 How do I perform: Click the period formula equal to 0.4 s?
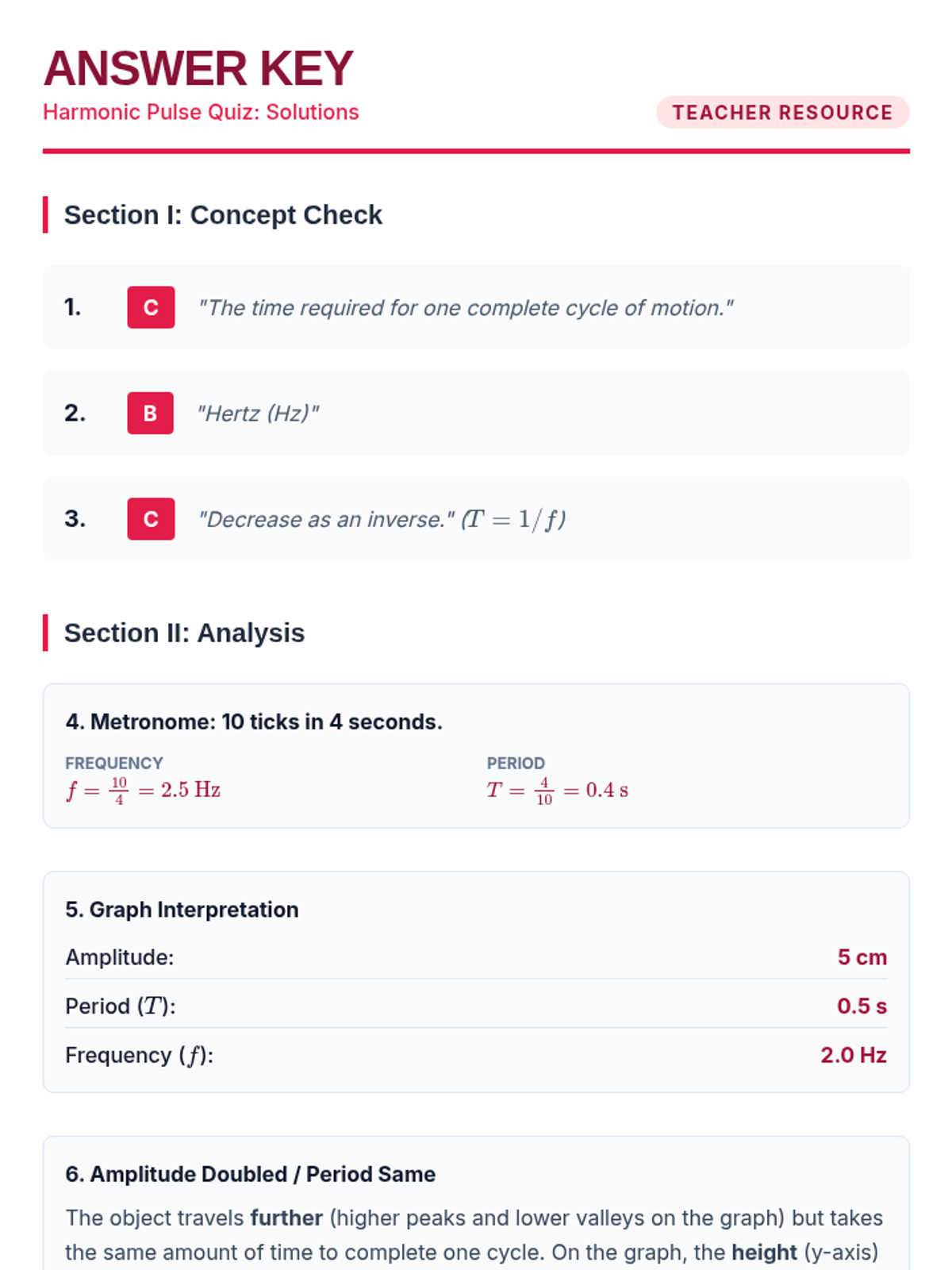557,790
